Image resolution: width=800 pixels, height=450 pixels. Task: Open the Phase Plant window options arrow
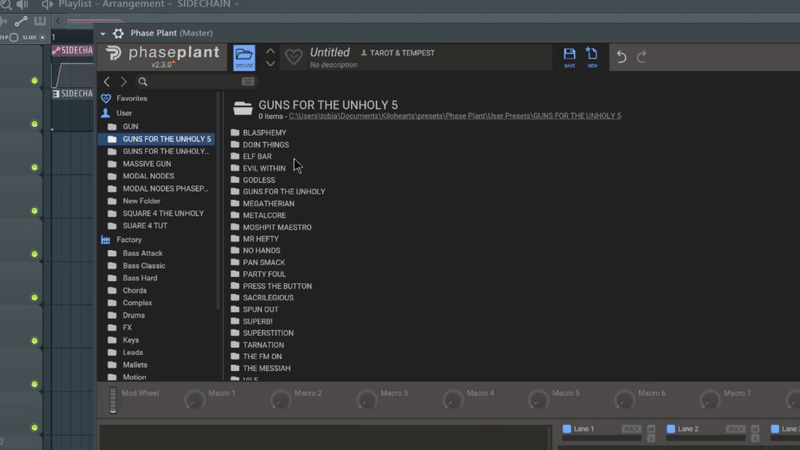pos(103,34)
